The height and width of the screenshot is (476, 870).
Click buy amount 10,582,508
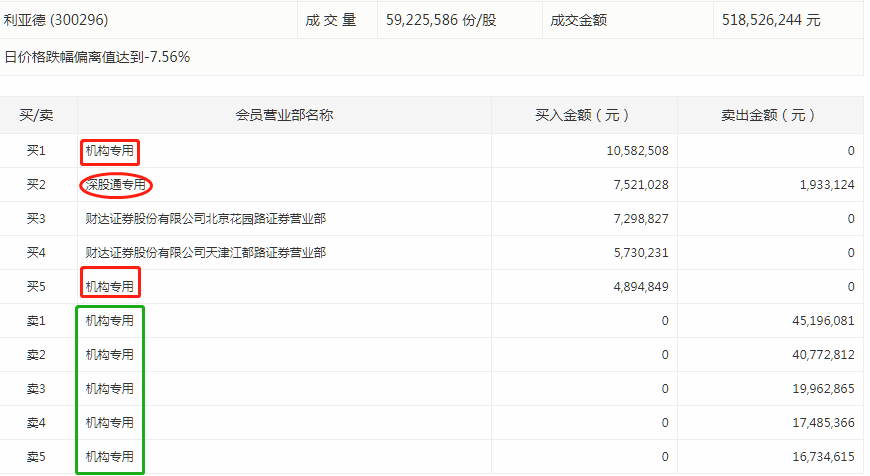(x=638, y=151)
